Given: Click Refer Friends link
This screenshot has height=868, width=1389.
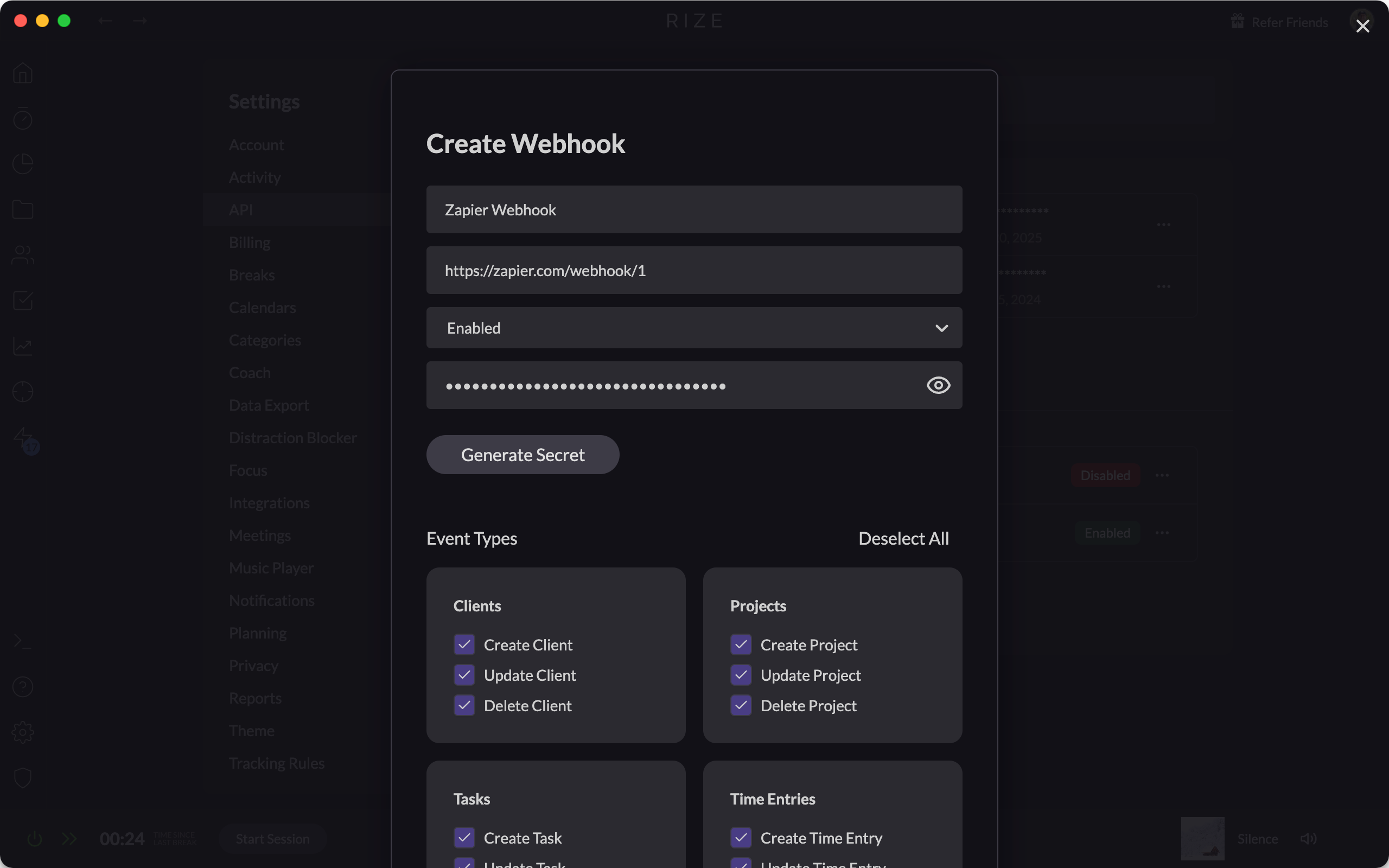Looking at the screenshot, I should point(1289,22).
